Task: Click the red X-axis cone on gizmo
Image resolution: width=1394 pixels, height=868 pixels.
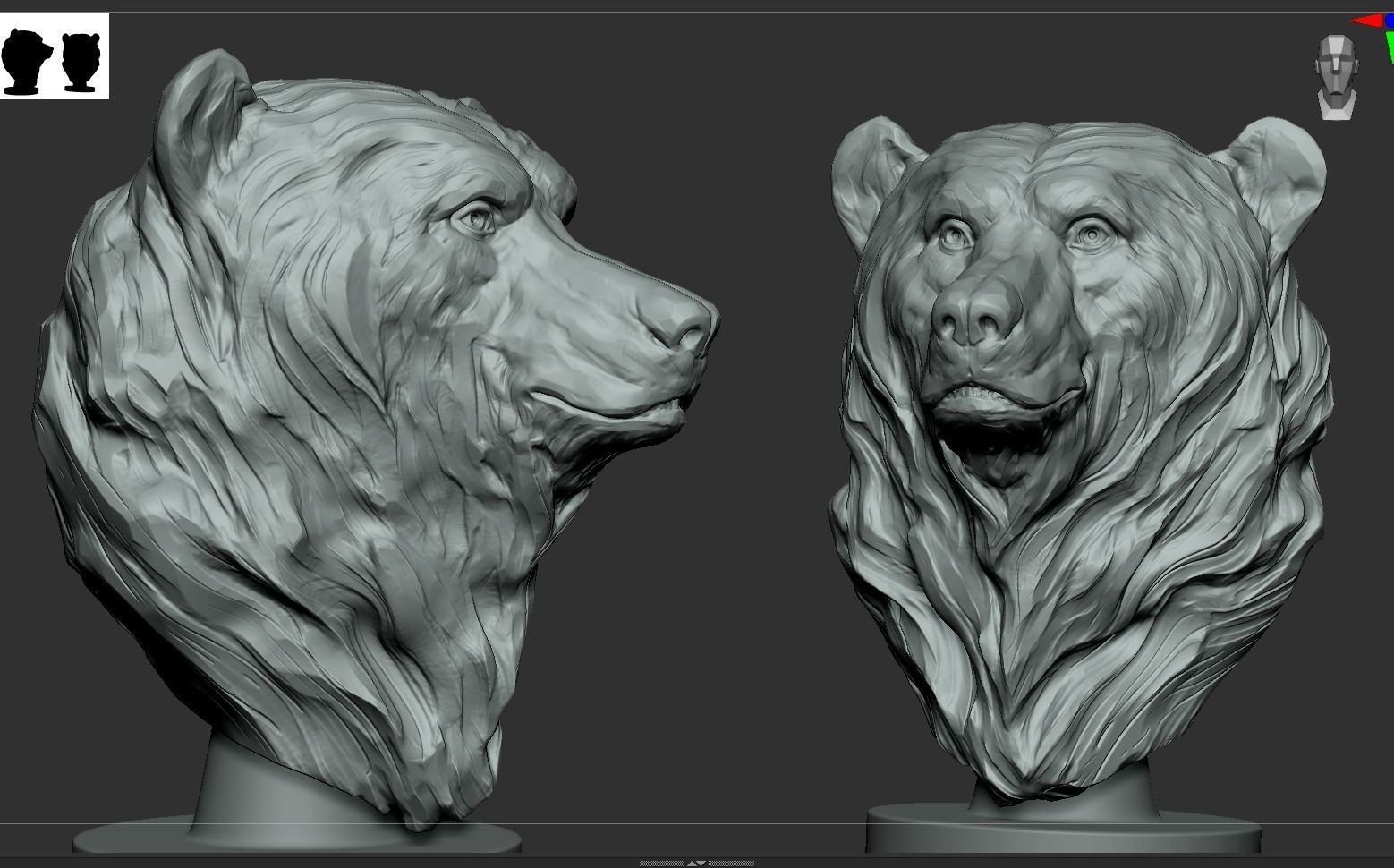Action: click(x=1366, y=21)
